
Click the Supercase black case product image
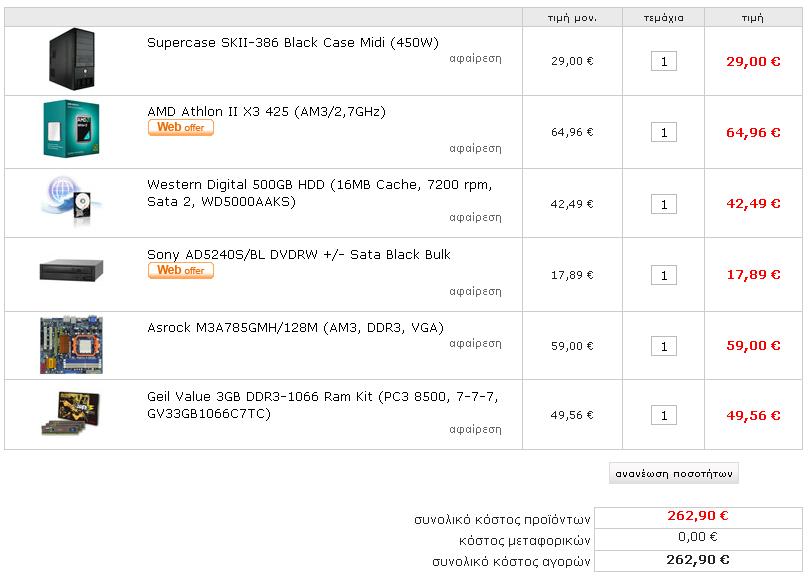(70, 60)
